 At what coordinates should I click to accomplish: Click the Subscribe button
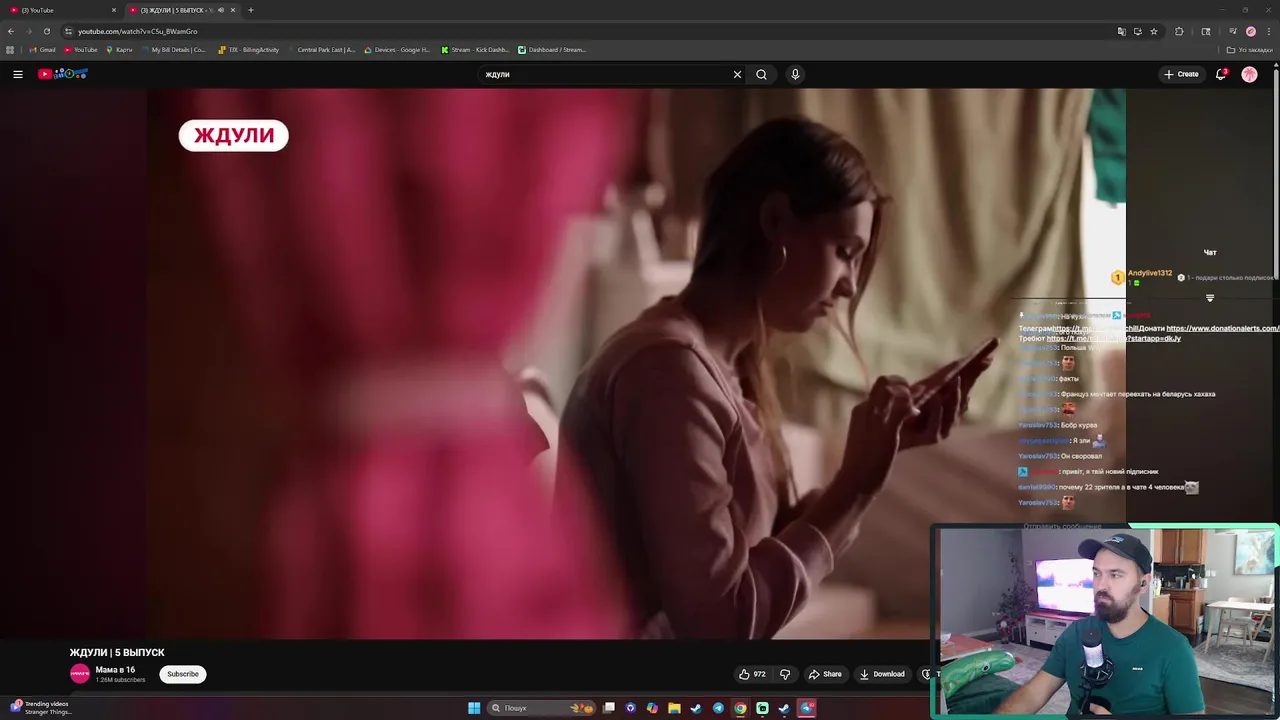pyautogui.click(x=183, y=674)
